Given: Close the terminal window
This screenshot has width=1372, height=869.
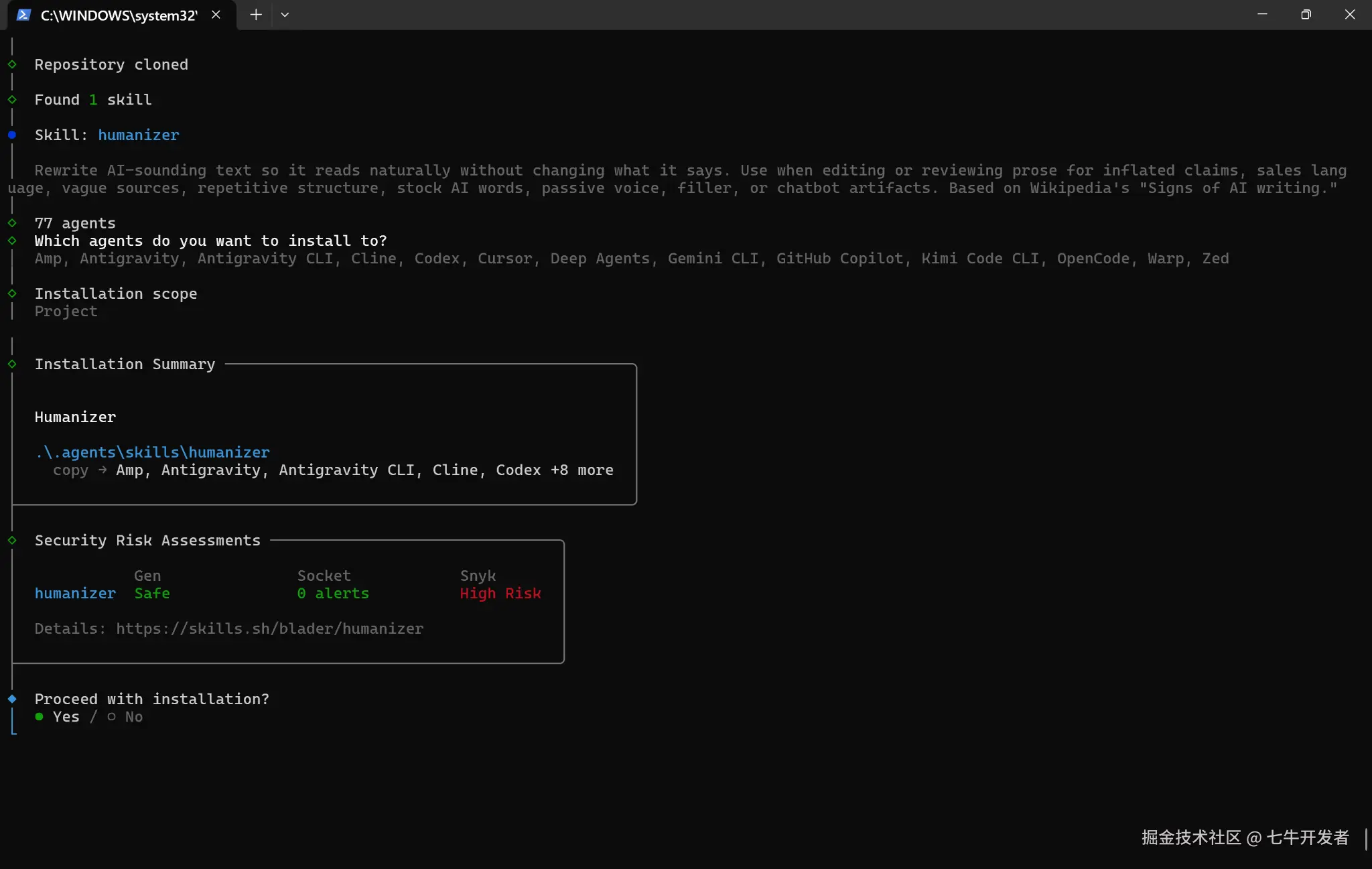Looking at the screenshot, I should tap(1350, 15).
